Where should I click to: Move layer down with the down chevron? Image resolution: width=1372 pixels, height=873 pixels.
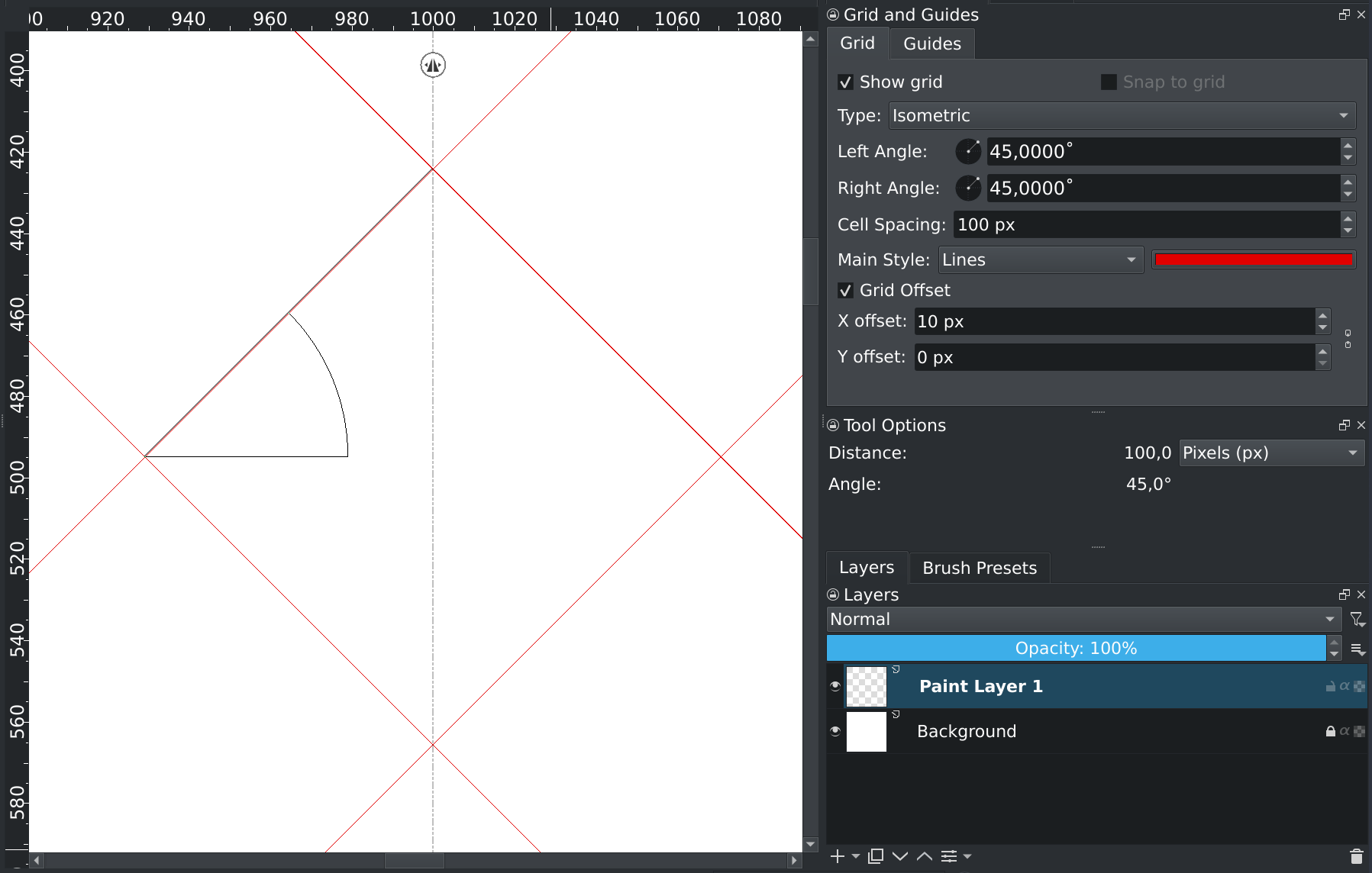900,856
